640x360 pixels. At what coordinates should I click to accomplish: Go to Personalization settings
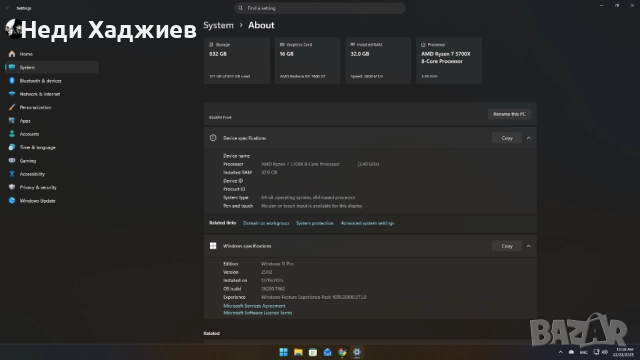tap(52, 107)
